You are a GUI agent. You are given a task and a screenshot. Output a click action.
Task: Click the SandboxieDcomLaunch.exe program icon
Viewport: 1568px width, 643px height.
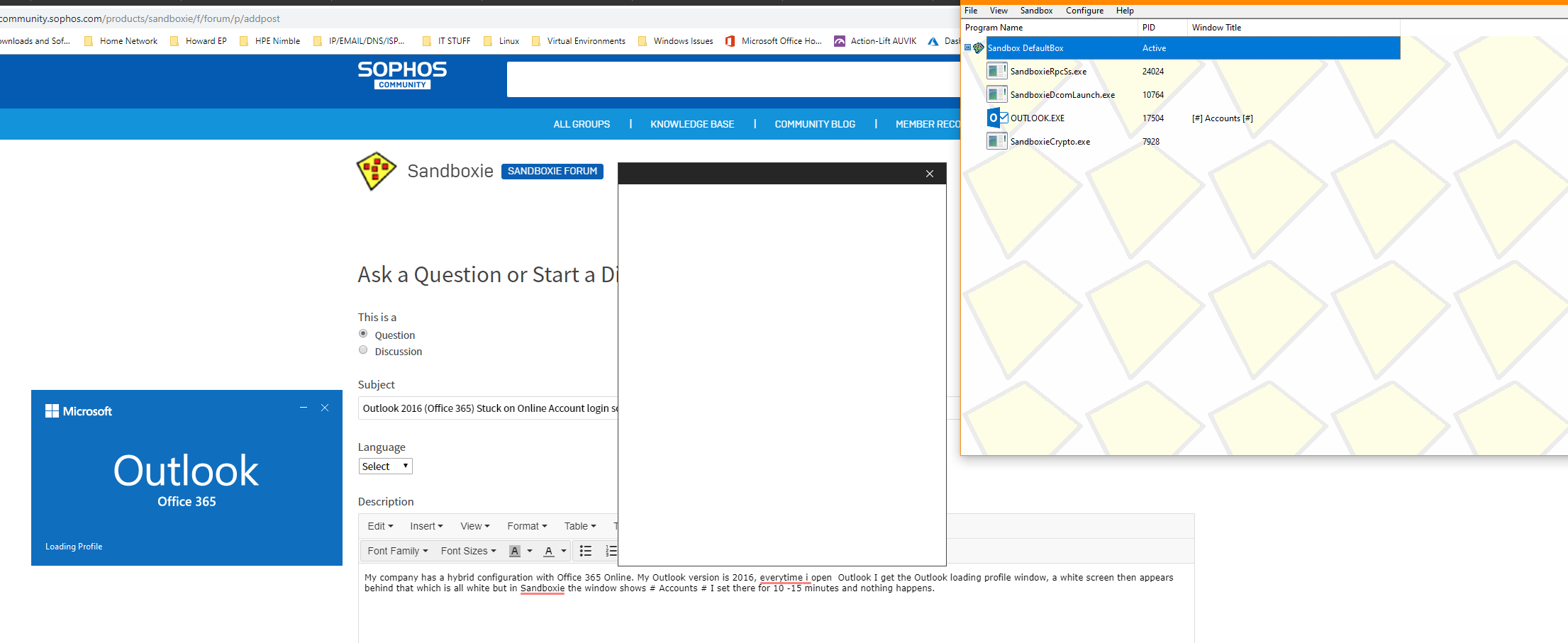click(997, 94)
